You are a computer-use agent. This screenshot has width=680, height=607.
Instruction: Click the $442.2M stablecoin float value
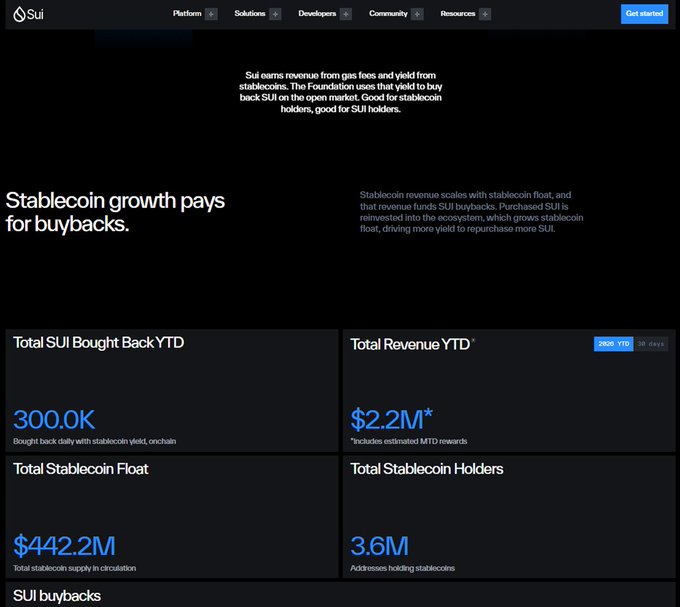coord(64,546)
